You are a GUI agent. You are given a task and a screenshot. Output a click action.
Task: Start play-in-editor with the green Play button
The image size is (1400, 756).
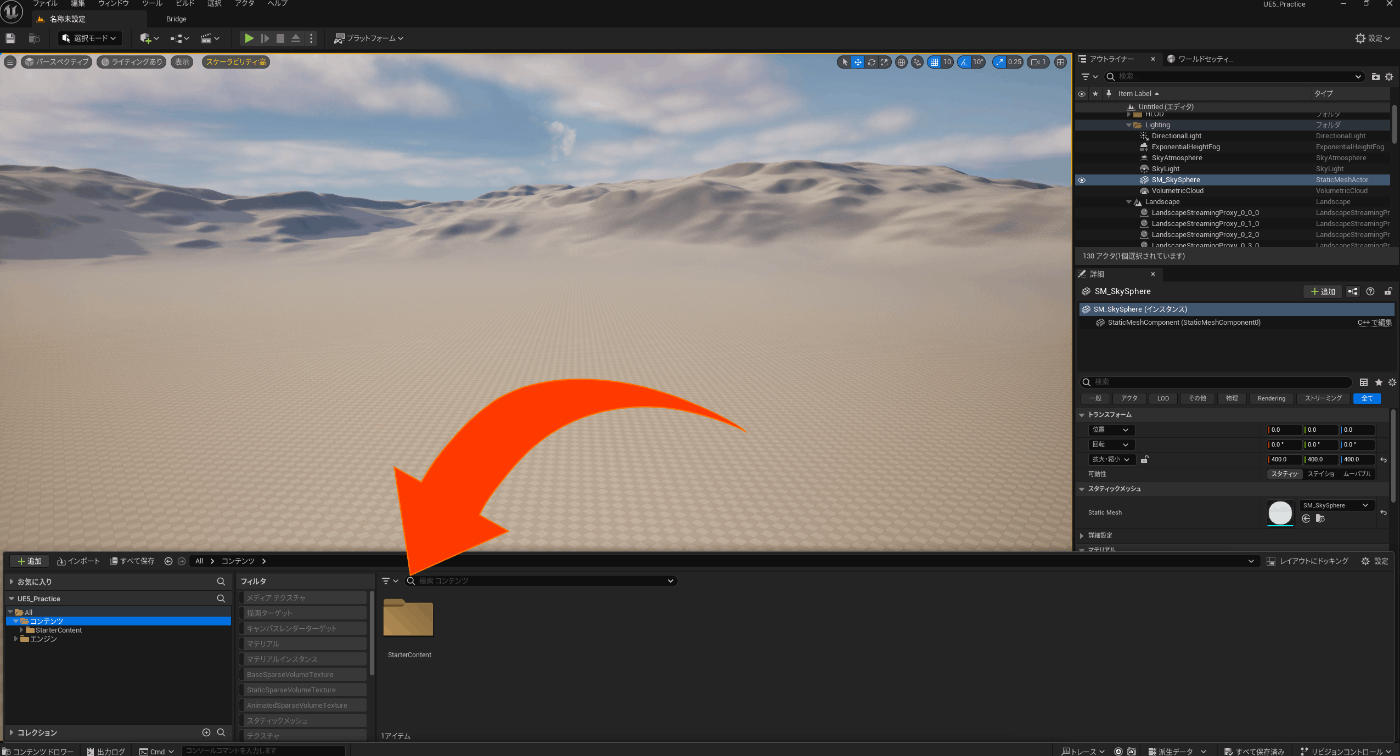(x=249, y=38)
